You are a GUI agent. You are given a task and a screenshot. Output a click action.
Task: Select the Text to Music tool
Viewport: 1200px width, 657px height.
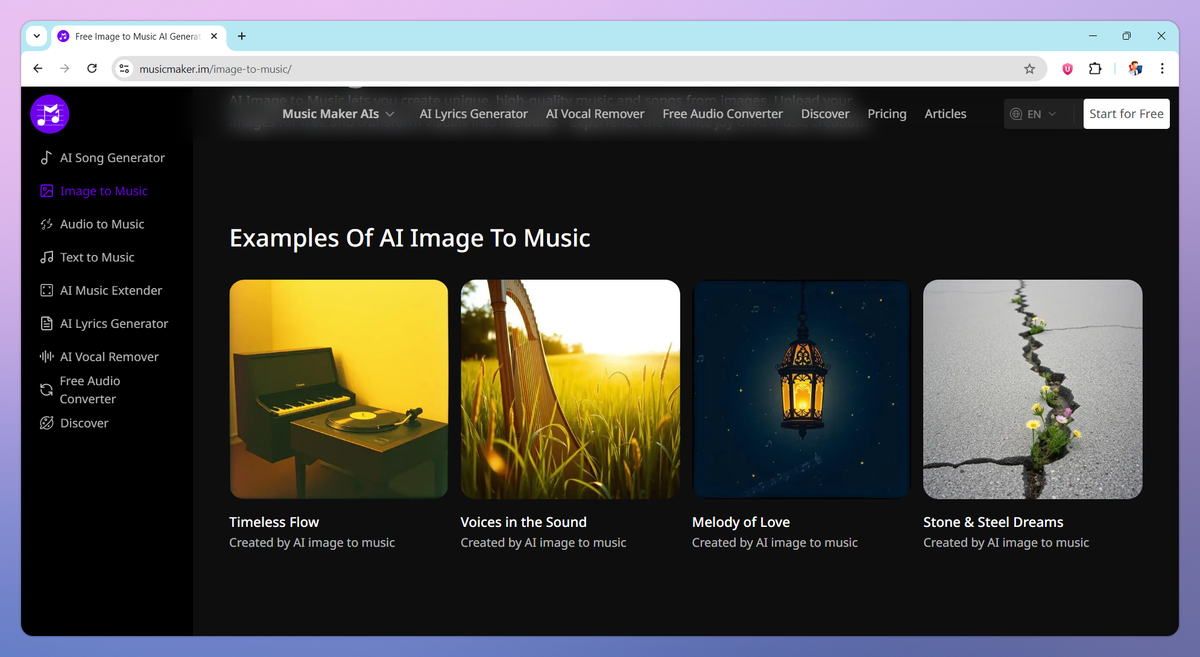46,257
